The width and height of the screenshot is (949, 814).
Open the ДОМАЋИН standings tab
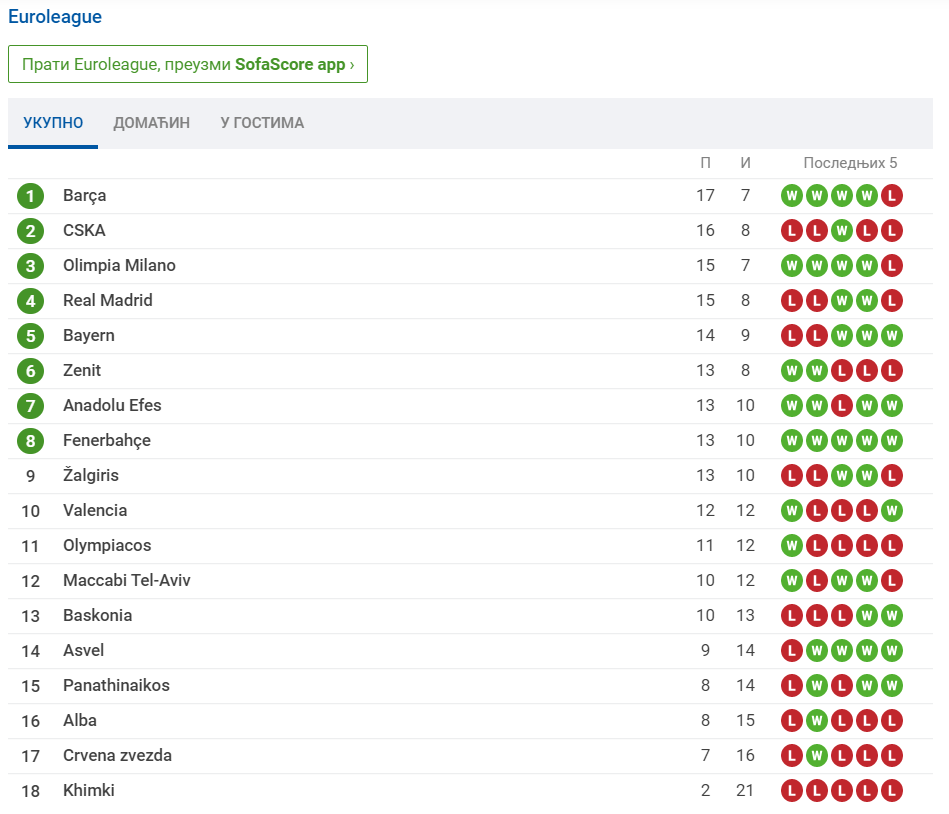click(x=151, y=123)
